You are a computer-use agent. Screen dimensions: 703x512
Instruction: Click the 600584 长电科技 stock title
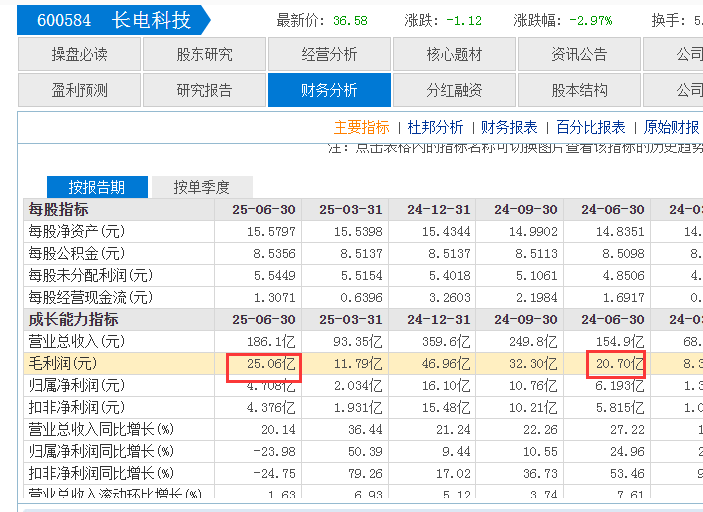(x=113, y=20)
